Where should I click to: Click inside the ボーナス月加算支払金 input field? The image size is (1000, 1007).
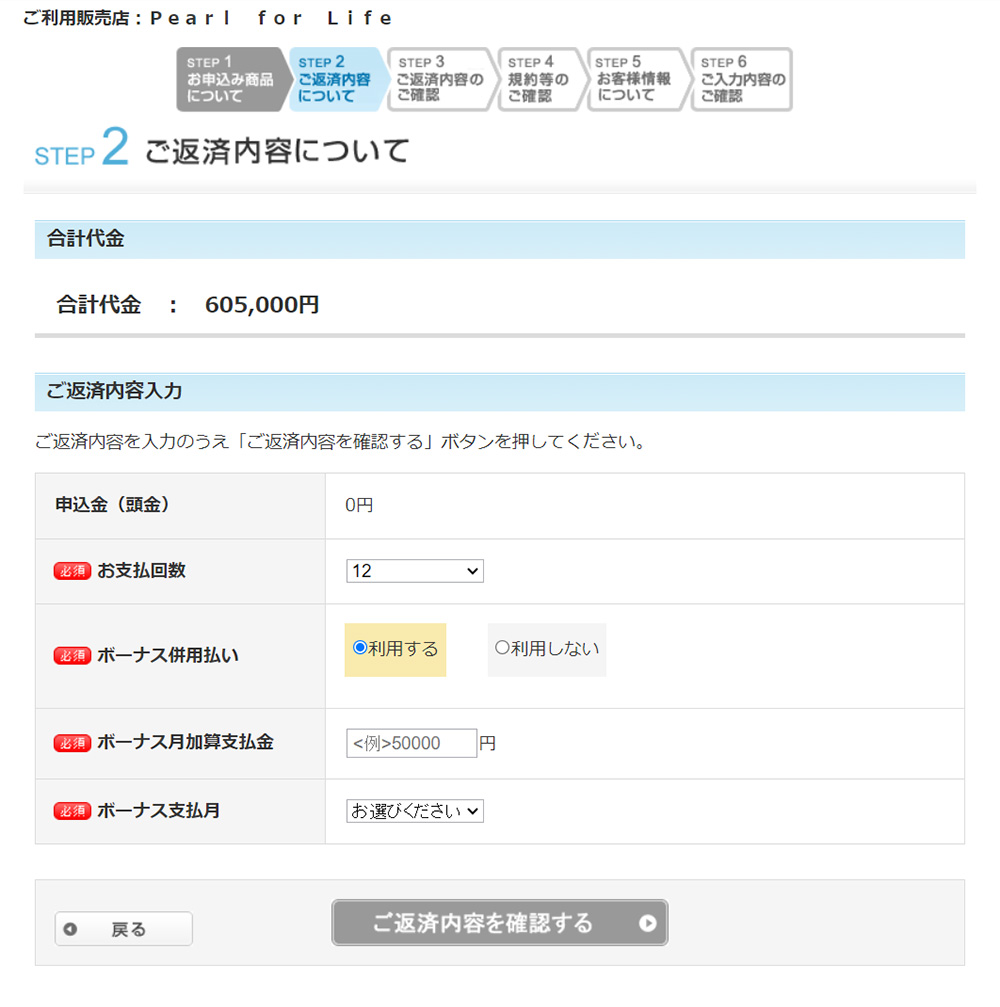click(x=410, y=742)
